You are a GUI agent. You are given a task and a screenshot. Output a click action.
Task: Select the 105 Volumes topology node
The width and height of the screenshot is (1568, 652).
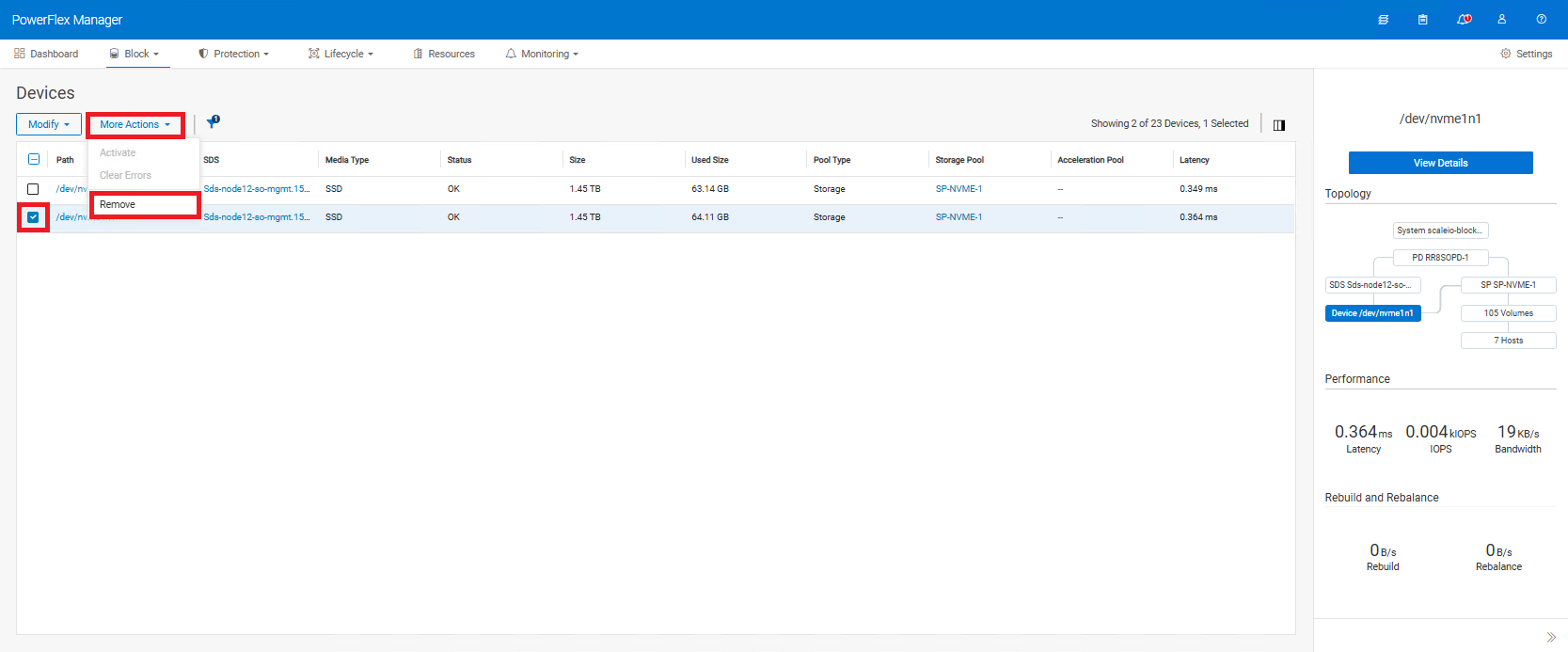pyautogui.click(x=1508, y=313)
